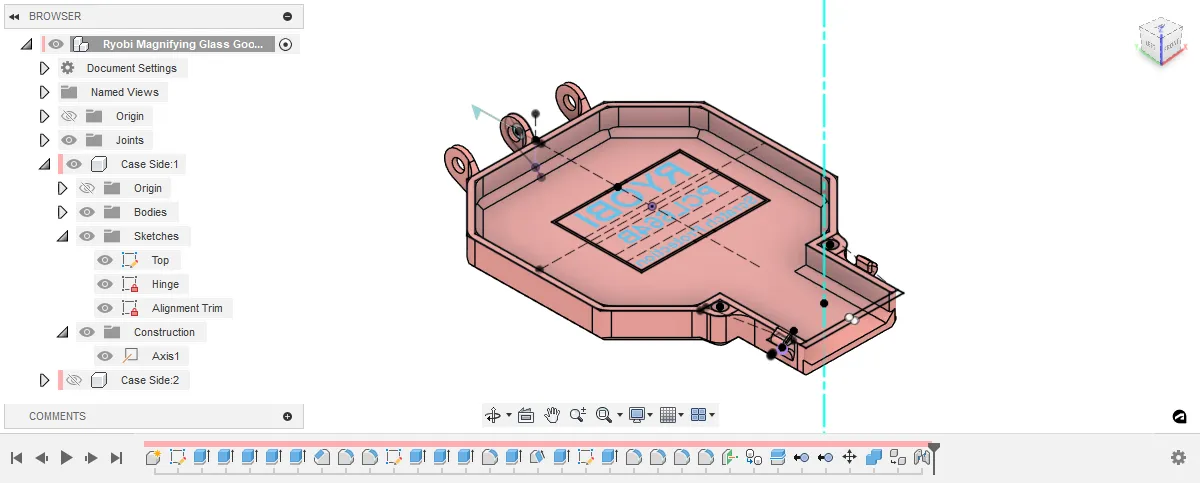Click the BROWSER panel title
The height and width of the screenshot is (483, 1200).
[55, 16]
